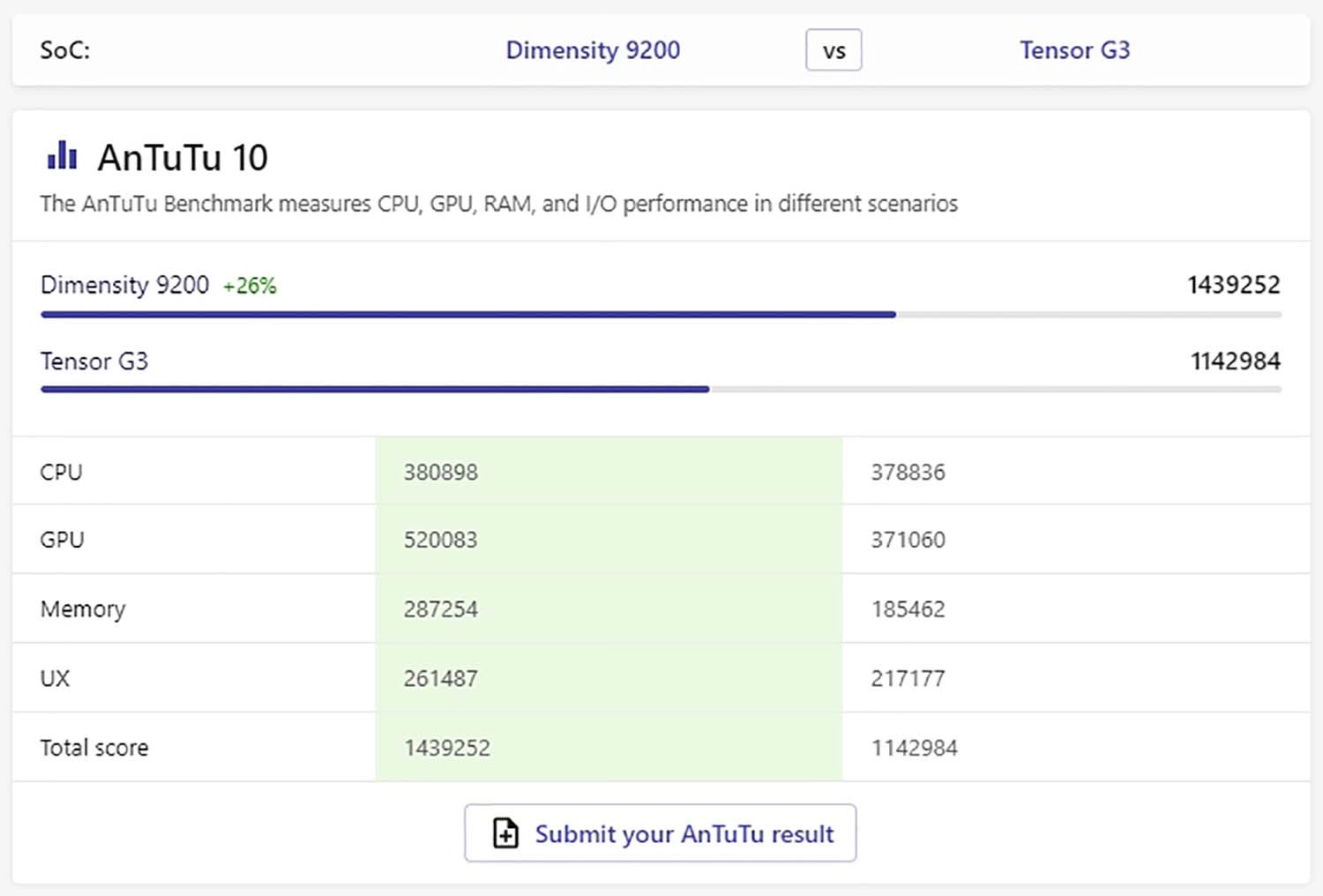Select the Memory row label
This screenshot has width=1323, height=896.
[83, 609]
